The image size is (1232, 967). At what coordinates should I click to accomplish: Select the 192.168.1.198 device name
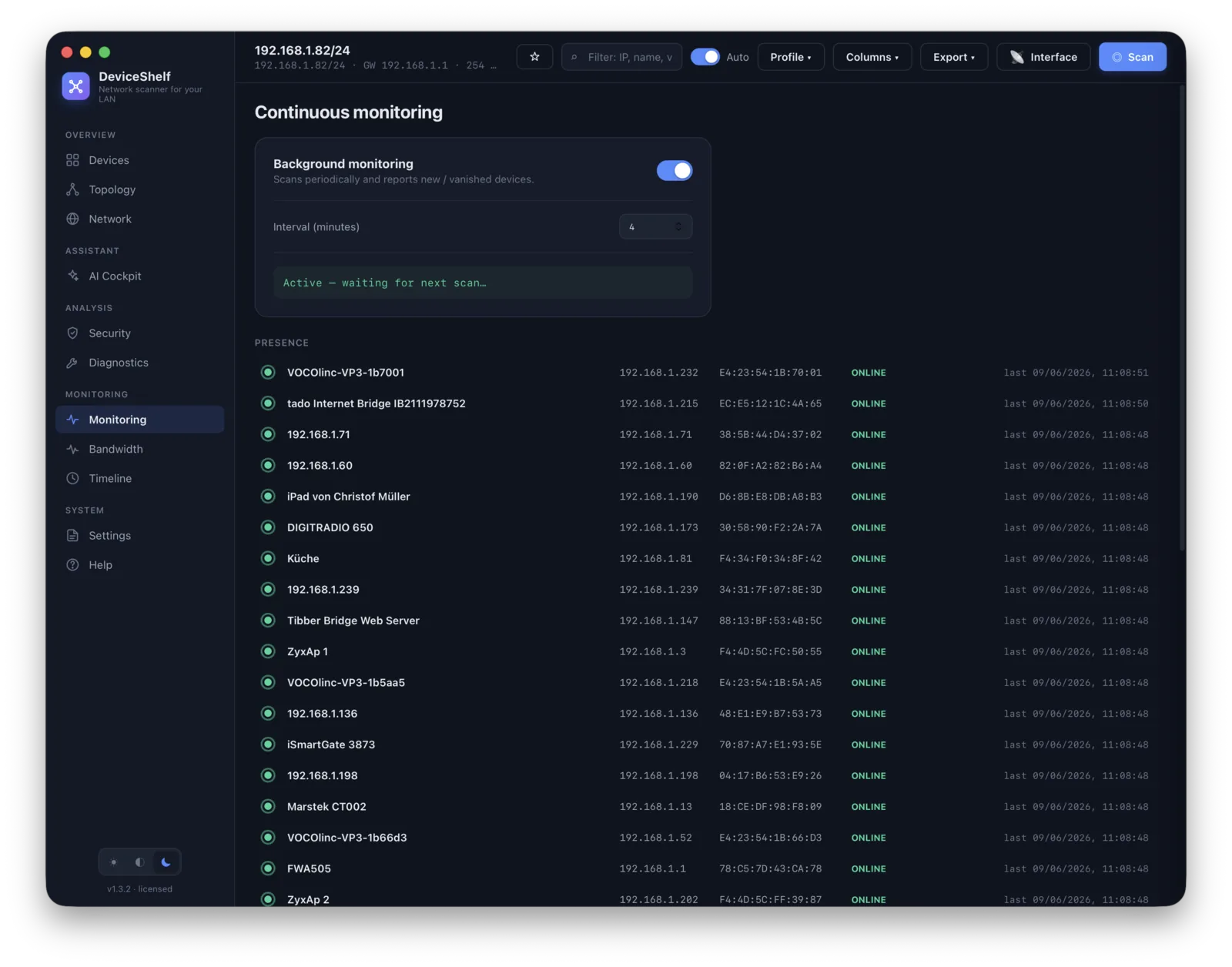(x=323, y=776)
